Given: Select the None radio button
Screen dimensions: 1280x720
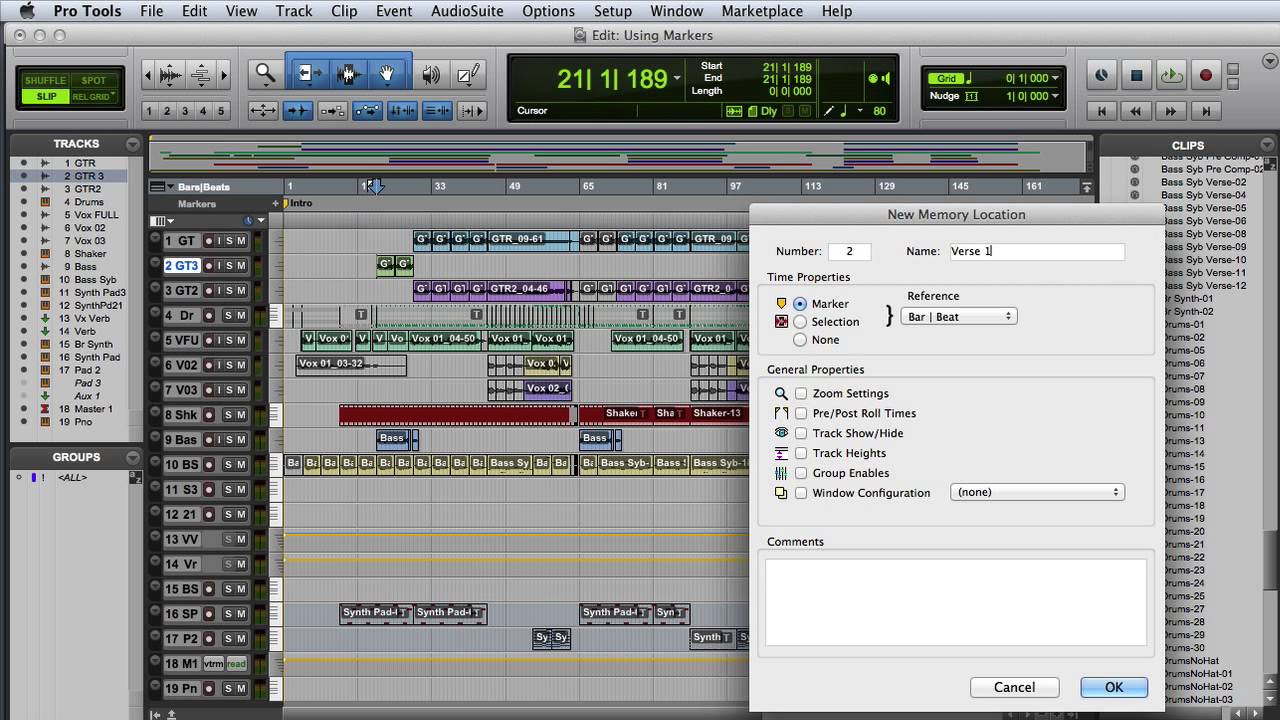Looking at the screenshot, I should click(800, 339).
